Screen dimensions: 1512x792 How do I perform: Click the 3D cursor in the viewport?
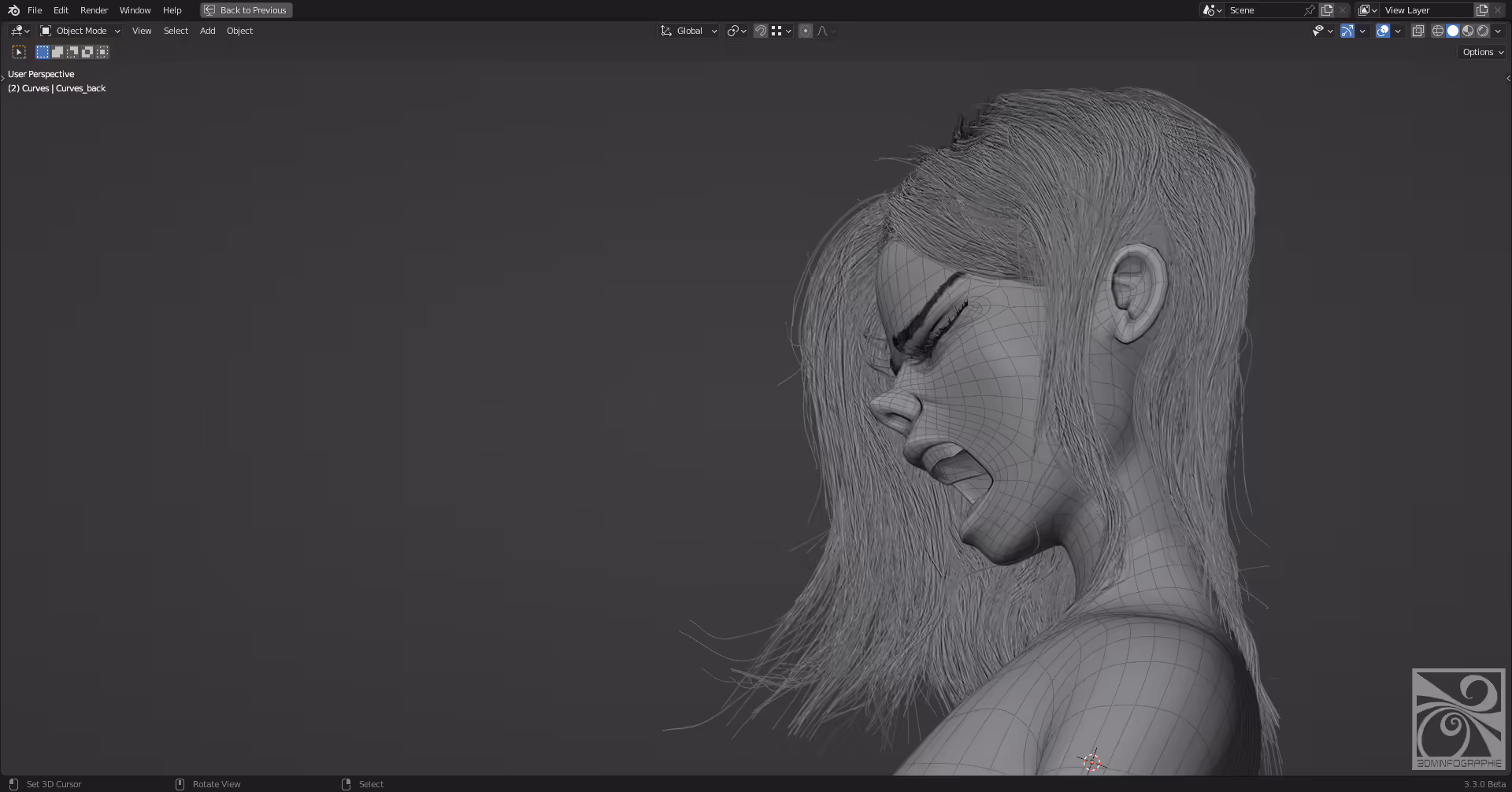(1091, 761)
